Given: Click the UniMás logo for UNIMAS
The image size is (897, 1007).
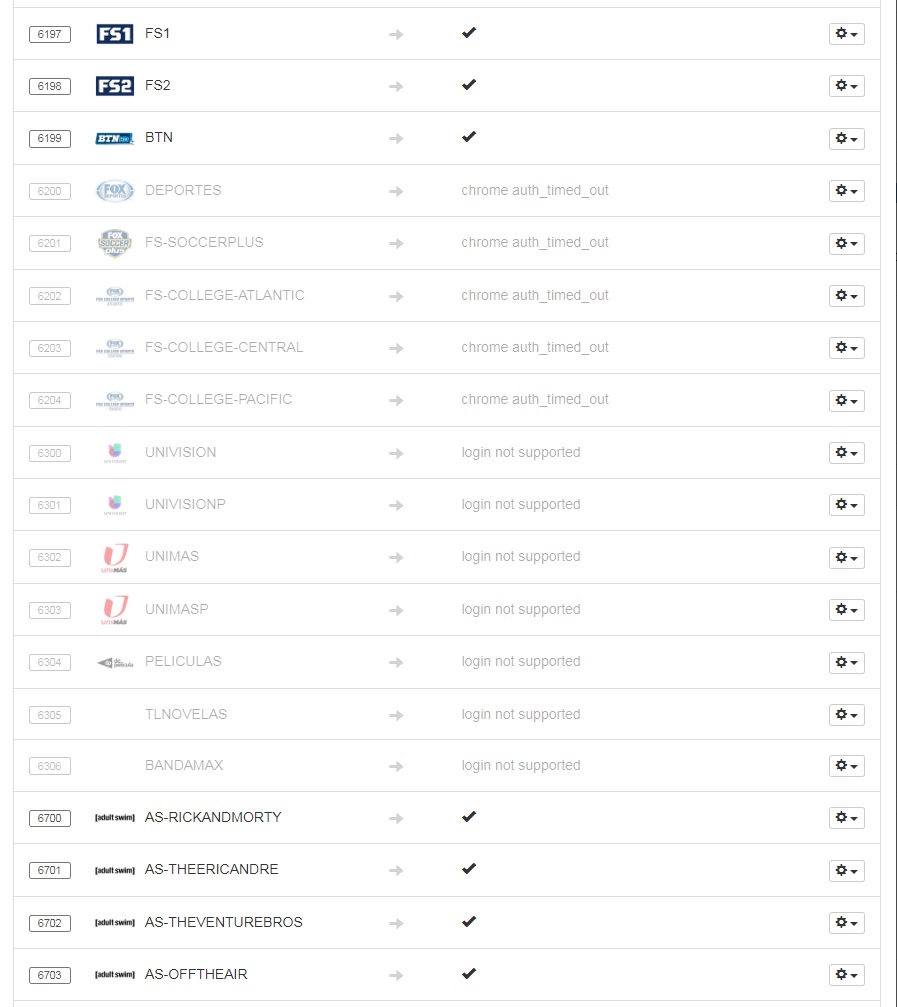Looking at the screenshot, I should pyautogui.click(x=114, y=557).
